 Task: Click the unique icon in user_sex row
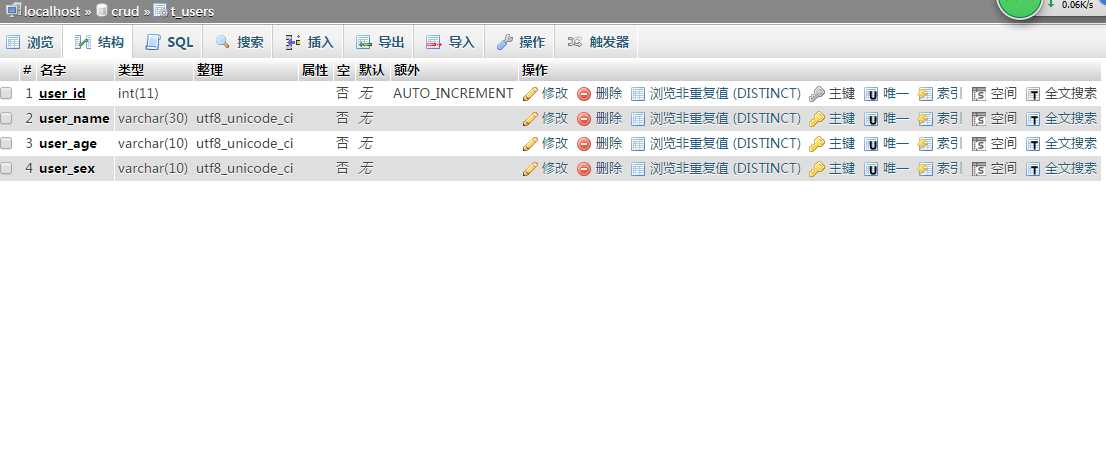pos(871,169)
